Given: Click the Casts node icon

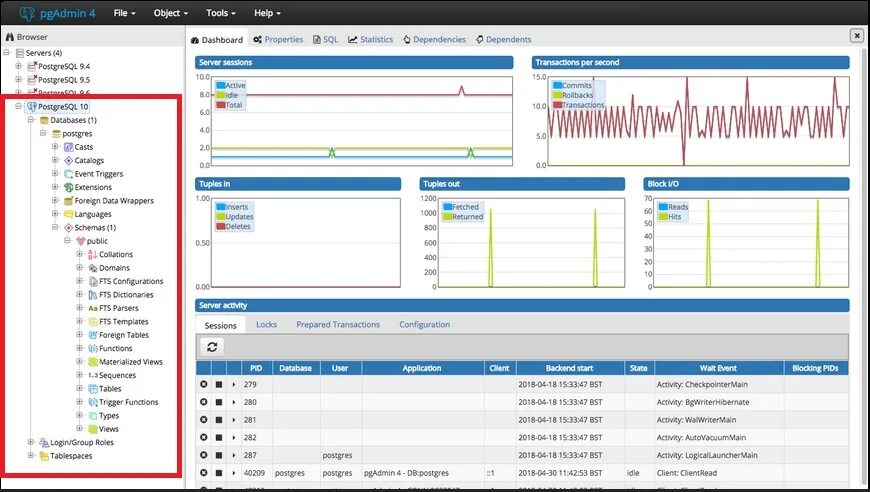Looking at the screenshot, I should [68, 147].
